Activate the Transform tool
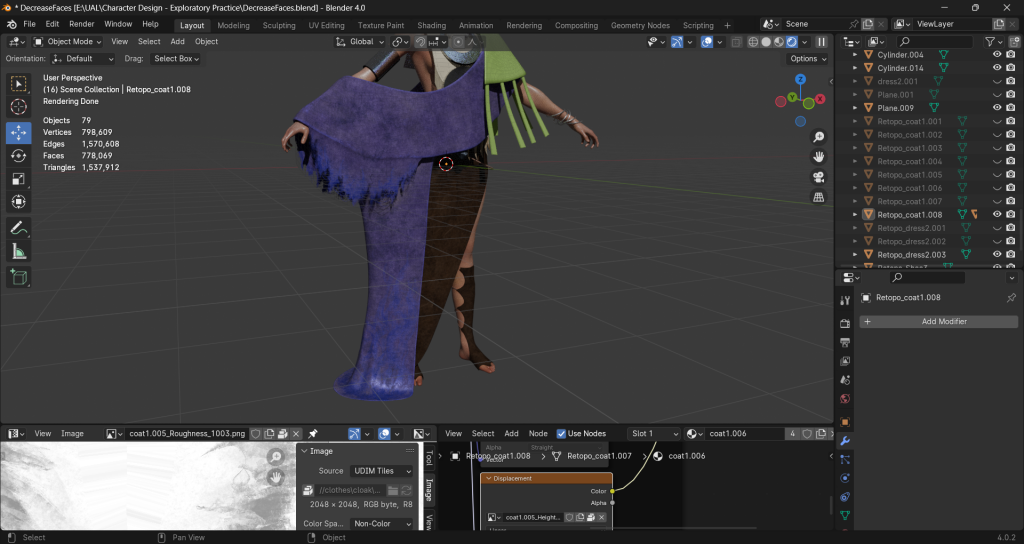This screenshot has height=544, width=1024. point(18,201)
